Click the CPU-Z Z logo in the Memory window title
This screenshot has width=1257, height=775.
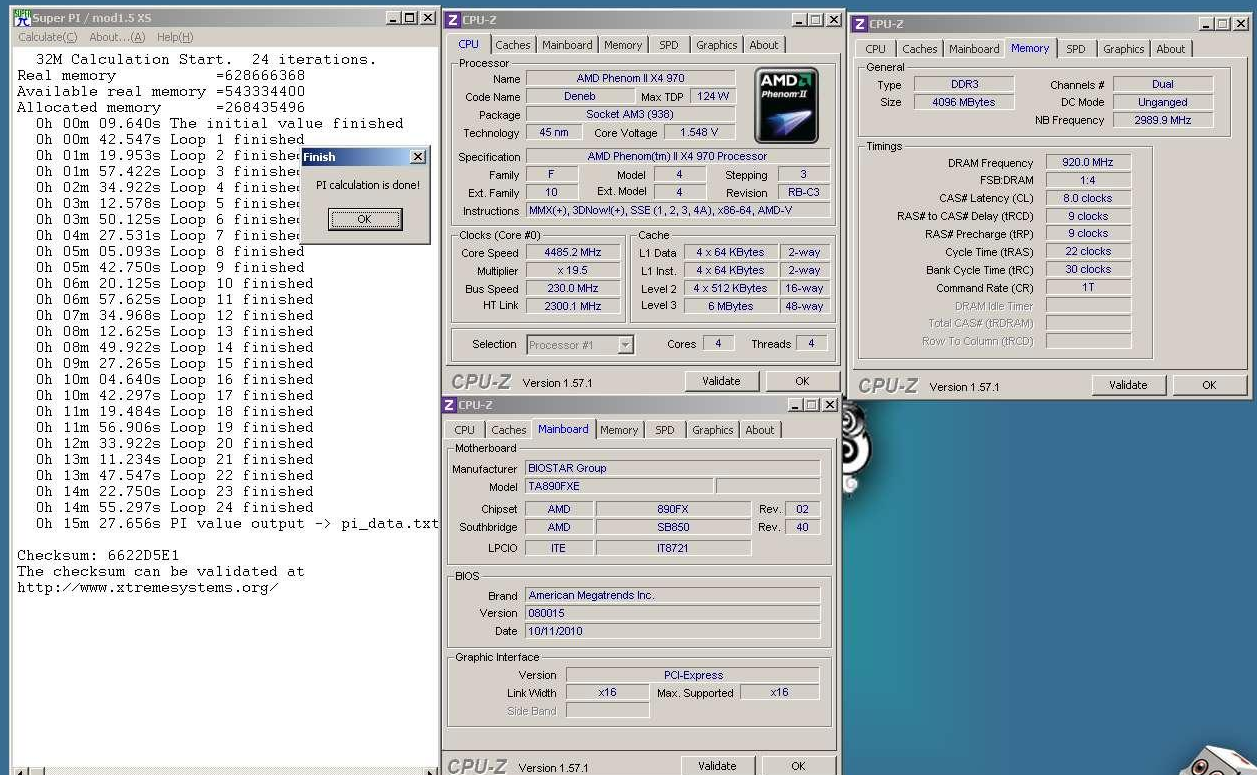click(x=860, y=24)
